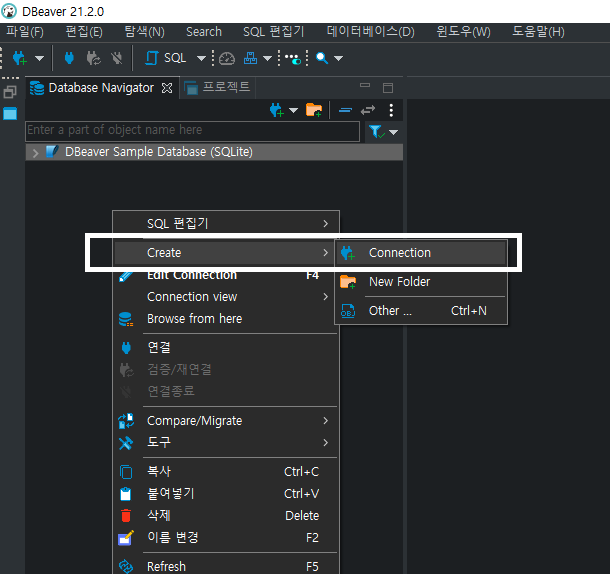This screenshot has width=610, height=574.
Task: Toggle the transaction mode switch icon
Action: [x=293, y=59]
